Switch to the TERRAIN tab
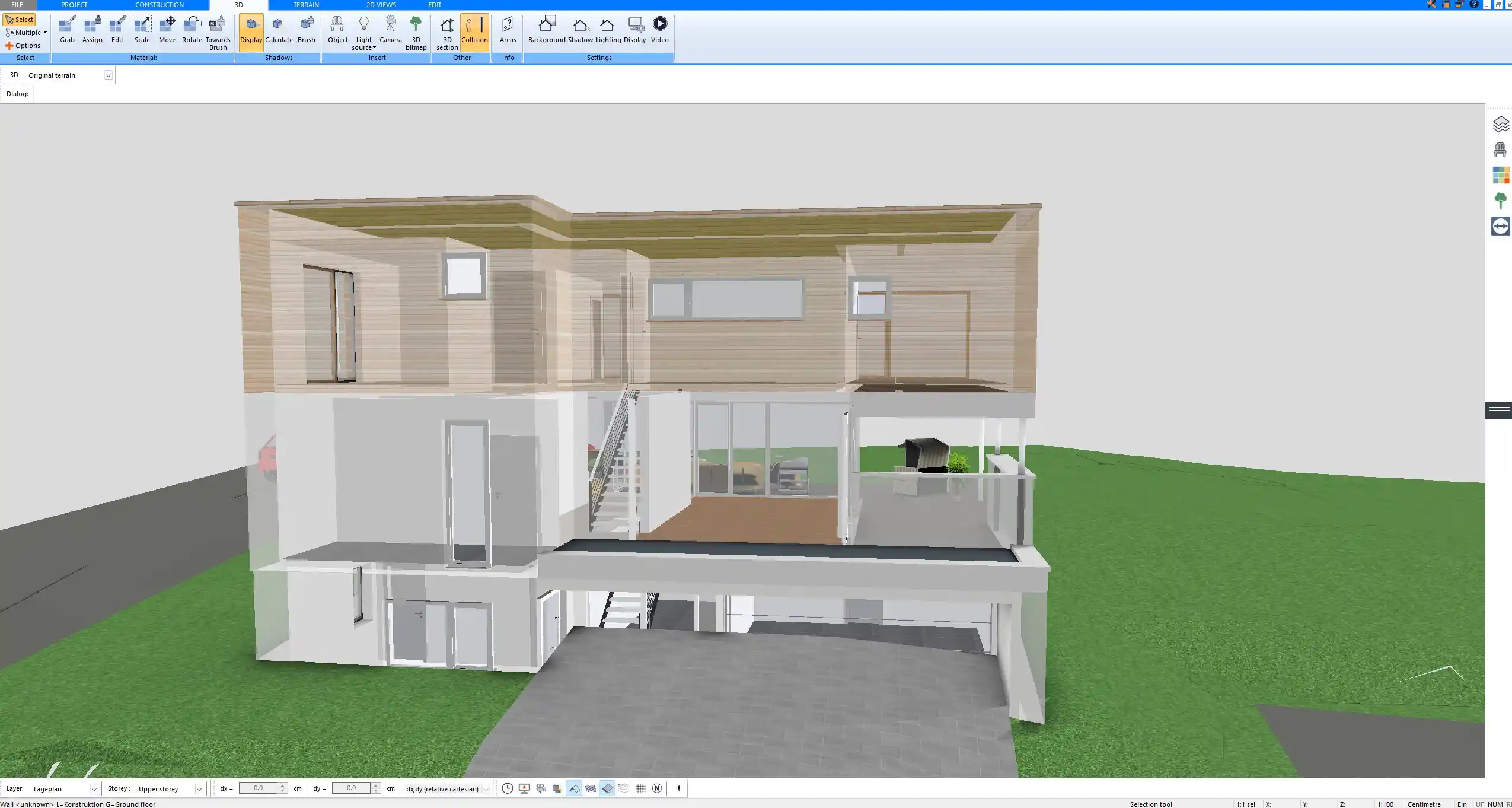The width and height of the screenshot is (1512, 808). (x=306, y=5)
